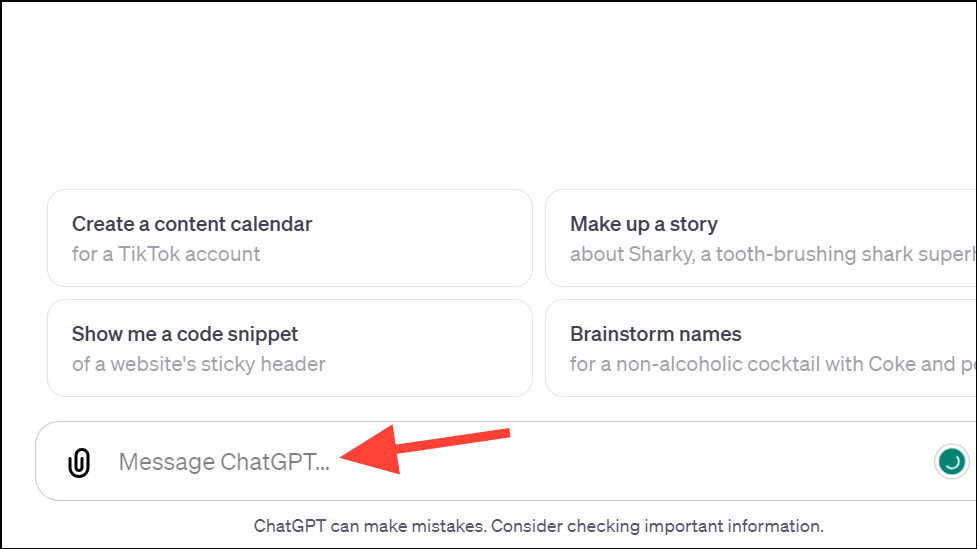Click the 'about Sharky' subtitle text
Screen dimensions: 977x549
773,254
